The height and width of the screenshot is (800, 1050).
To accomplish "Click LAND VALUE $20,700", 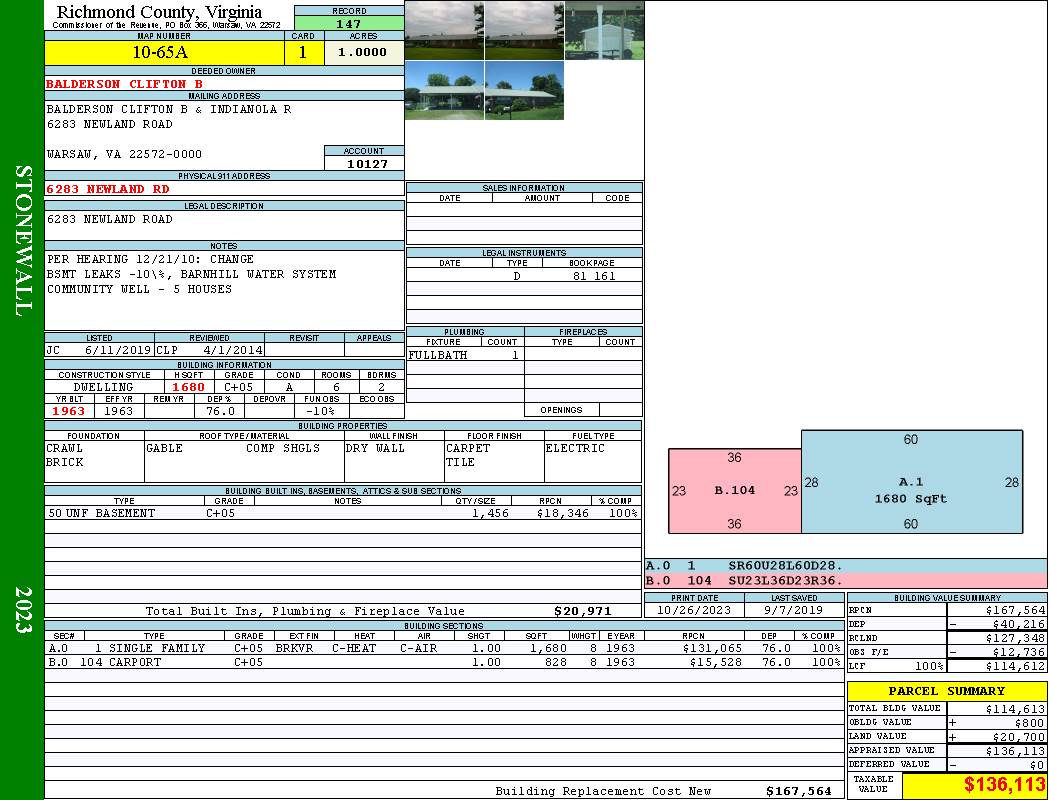I will click(x=1019, y=737).
